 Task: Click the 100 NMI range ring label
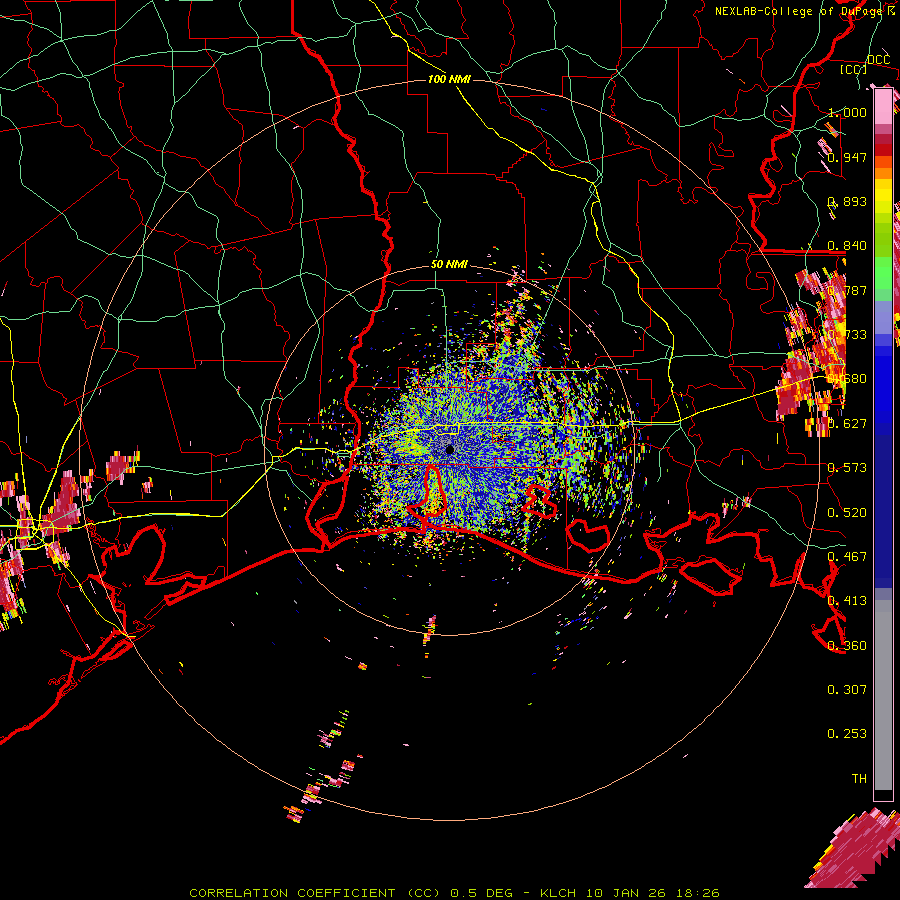[449, 79]
